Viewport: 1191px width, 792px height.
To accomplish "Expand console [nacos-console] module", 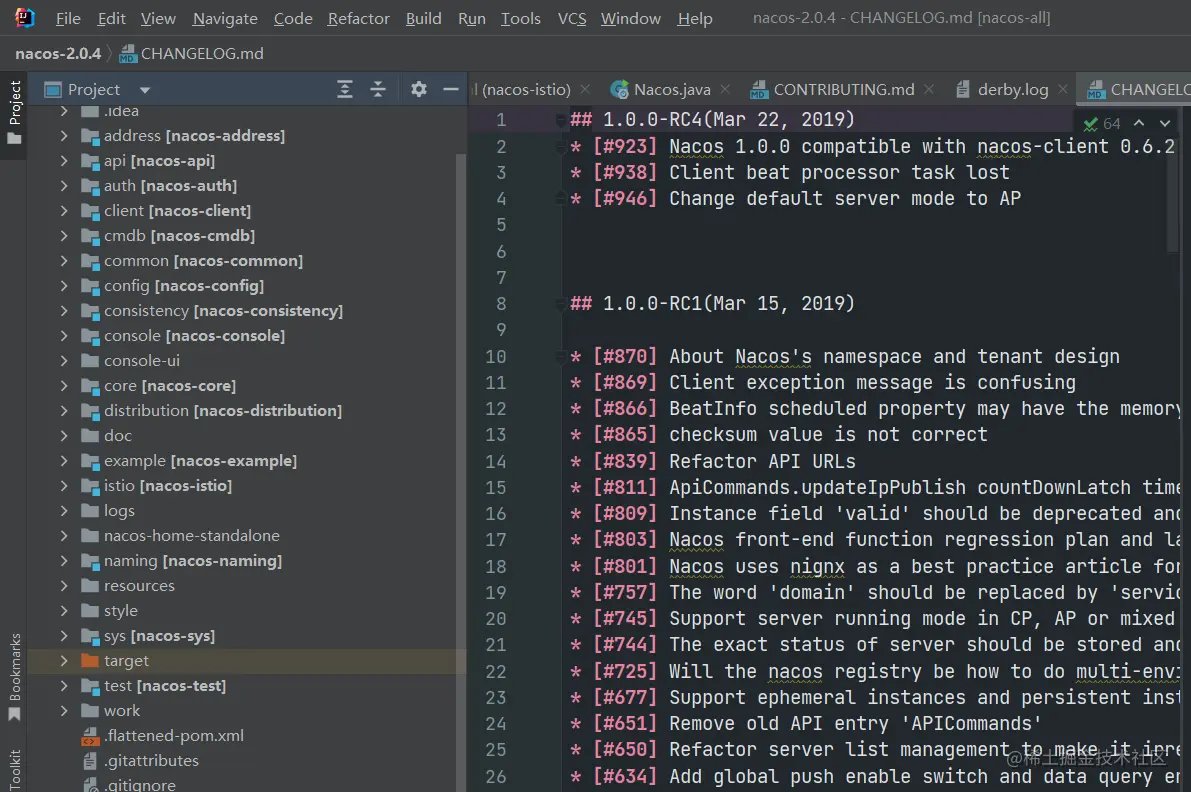I will click(x=64, y=336).
